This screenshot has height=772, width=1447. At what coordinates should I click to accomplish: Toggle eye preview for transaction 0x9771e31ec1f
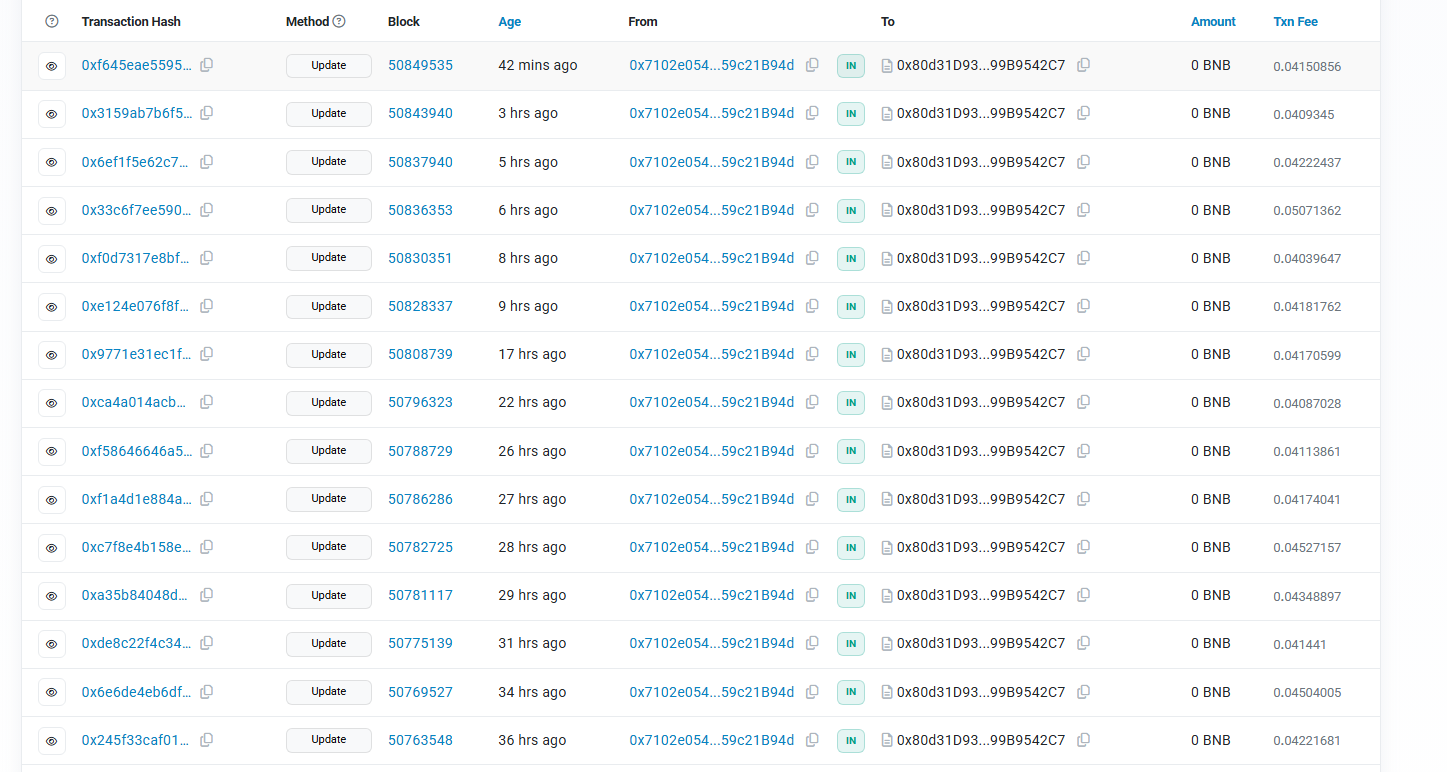52,355
